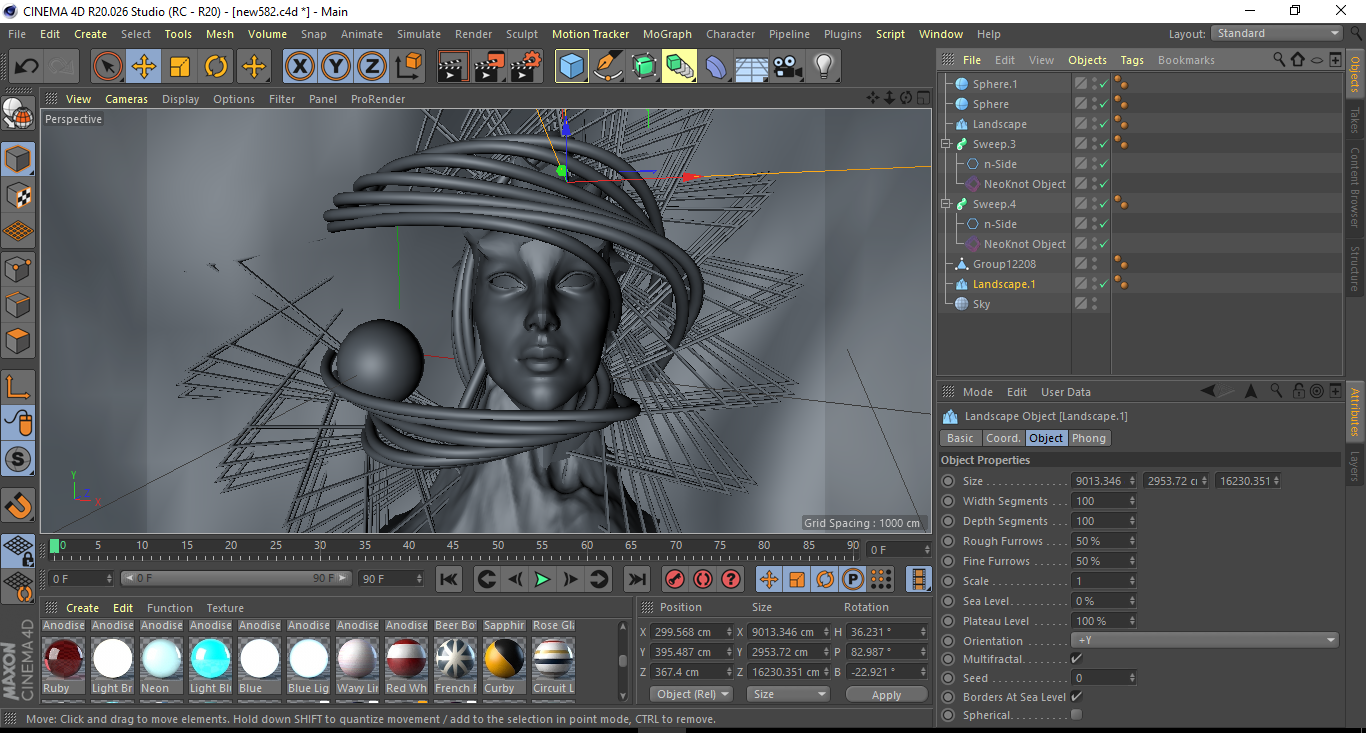Screen dimensions: 1366x733
Task: Activate the Scale tool
Action: click(x=180, y=67)
